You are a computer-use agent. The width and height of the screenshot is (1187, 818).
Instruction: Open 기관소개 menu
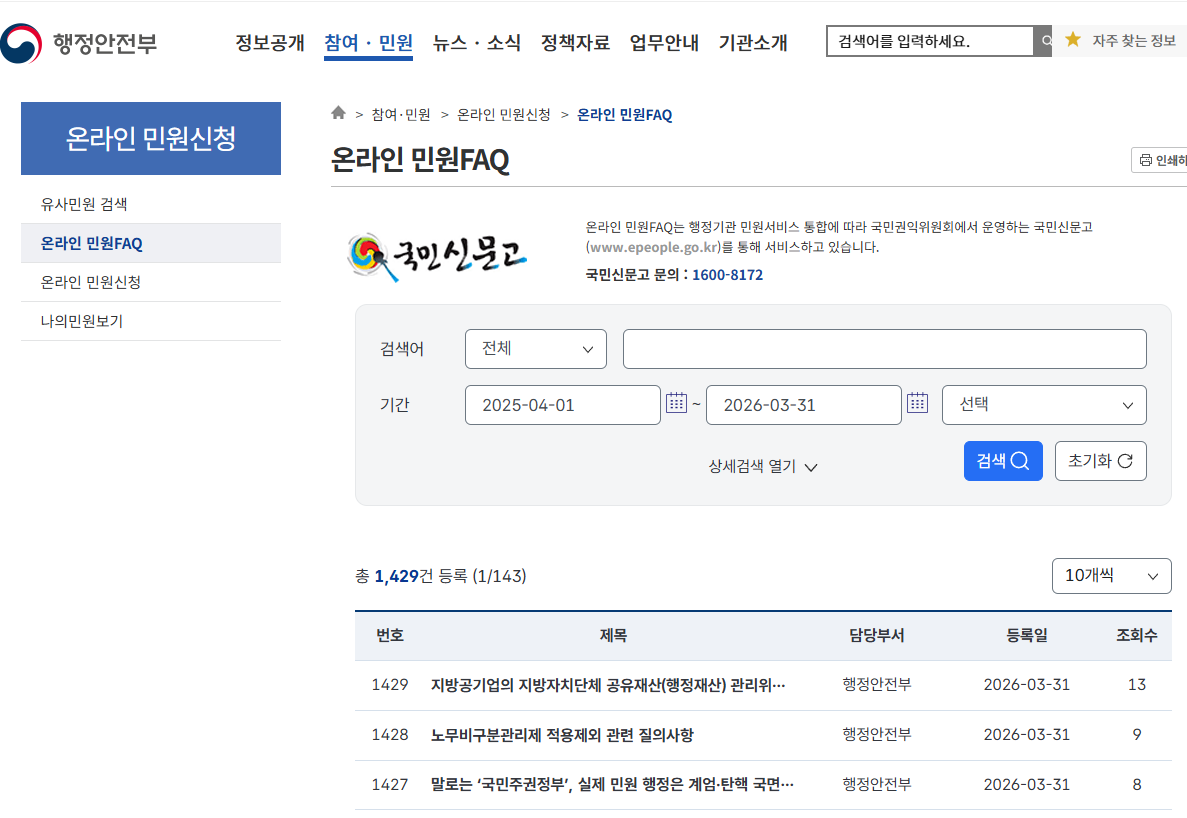pyautogui.click(x=753, y=42)
